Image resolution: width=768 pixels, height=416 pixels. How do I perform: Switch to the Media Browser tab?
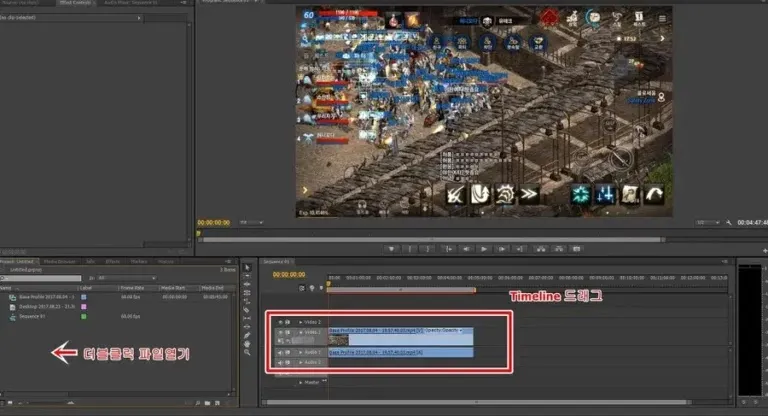coord(60,262)
